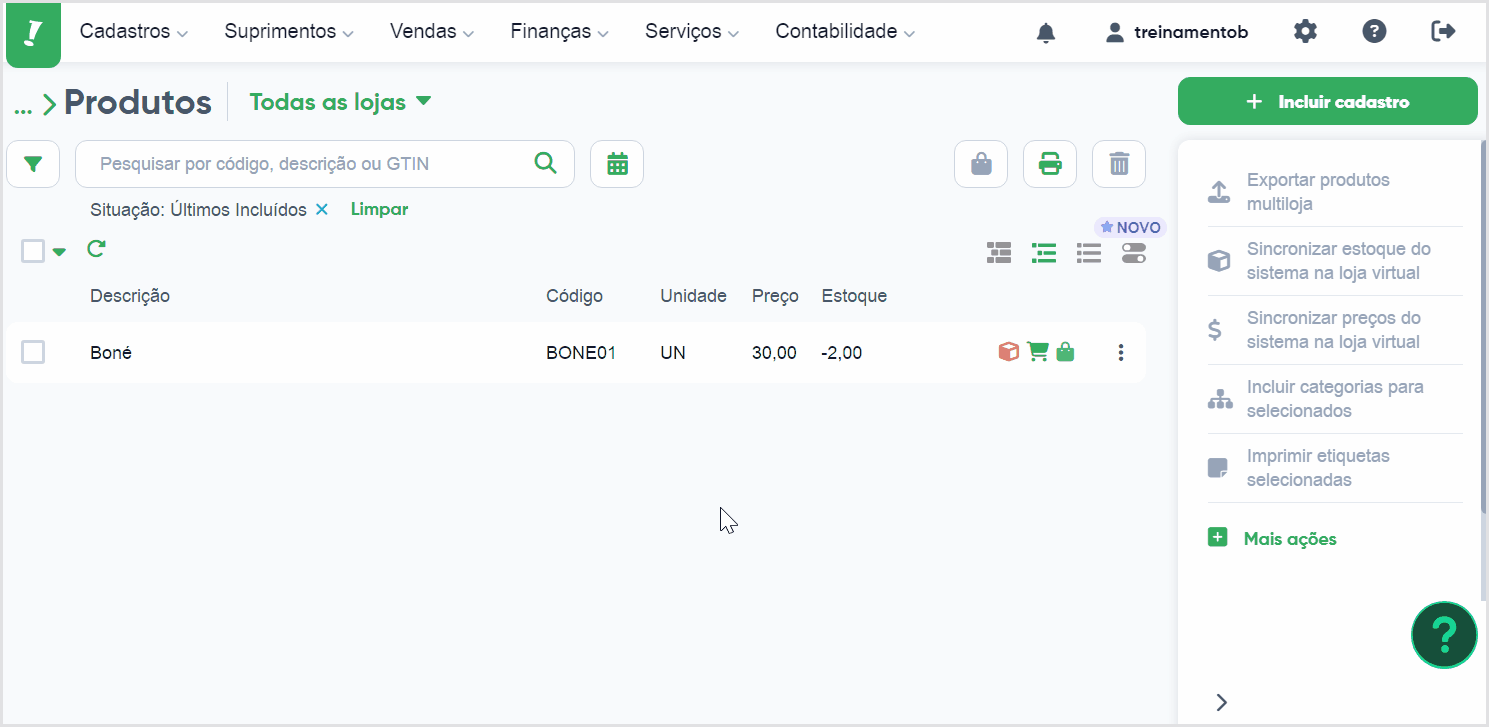Open the three-dot menu for Boné

click(1121, 352)
